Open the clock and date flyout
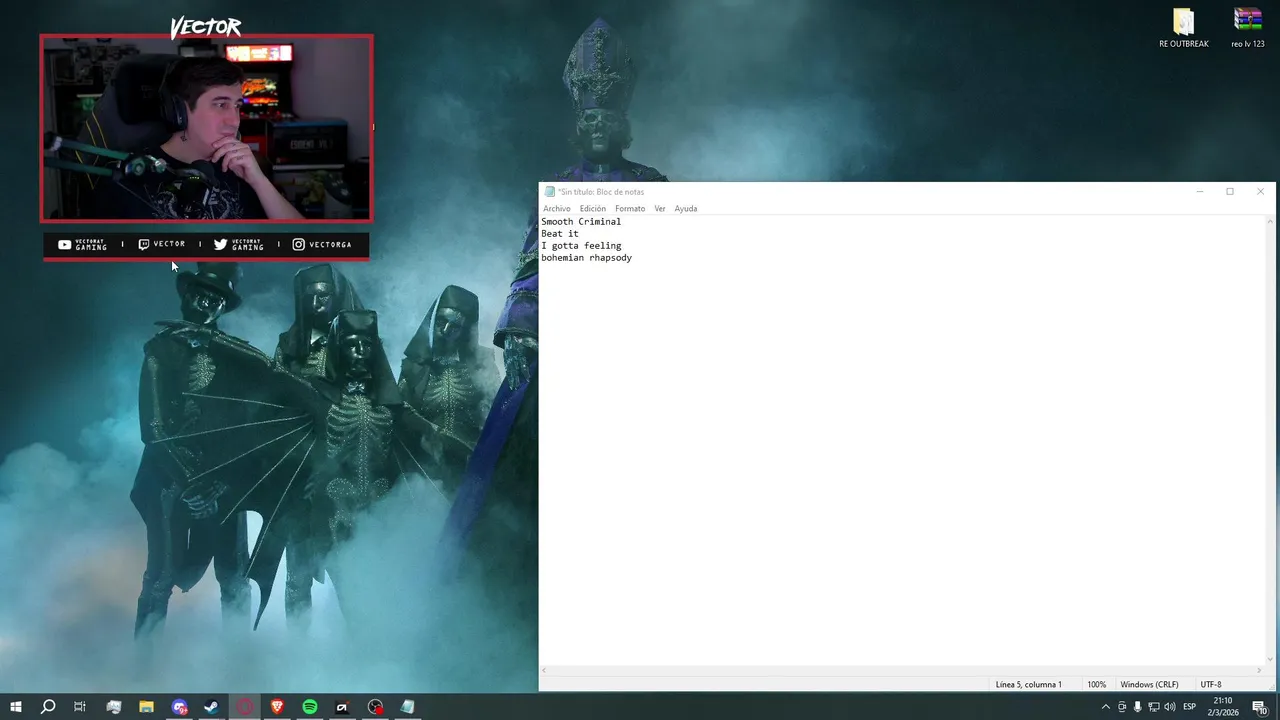This screenshot has width=1280, height=720. click(x=1222, y=707)
